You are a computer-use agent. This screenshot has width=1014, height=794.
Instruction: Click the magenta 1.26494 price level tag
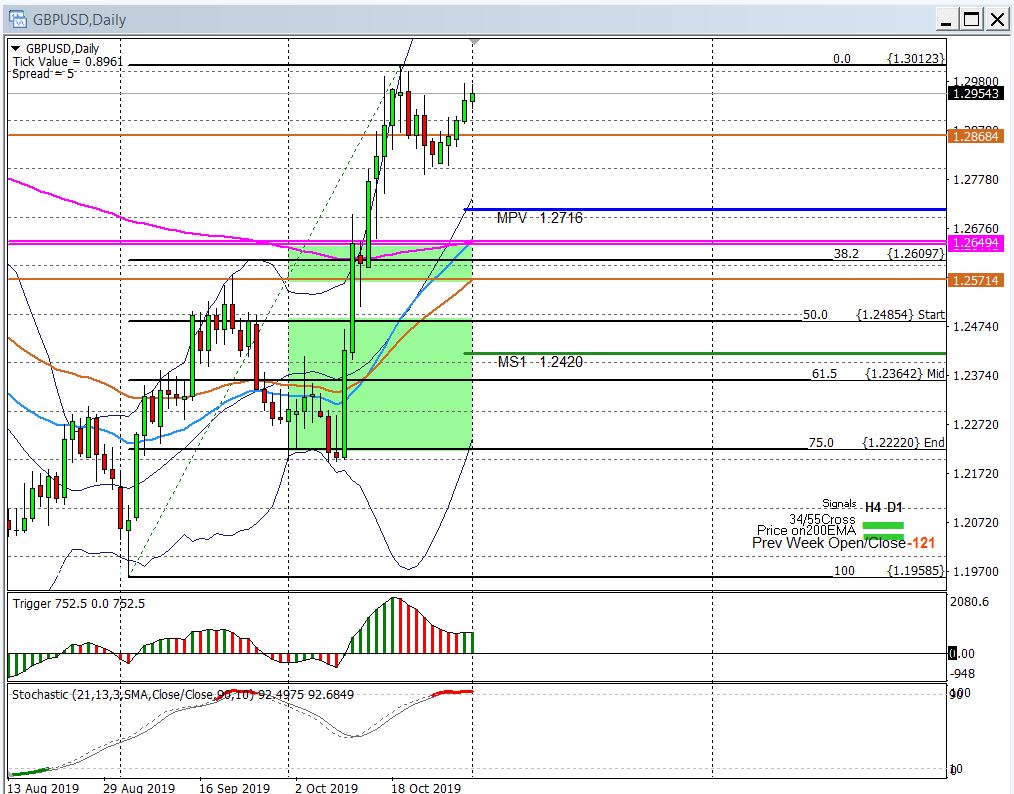pos(976,243)
